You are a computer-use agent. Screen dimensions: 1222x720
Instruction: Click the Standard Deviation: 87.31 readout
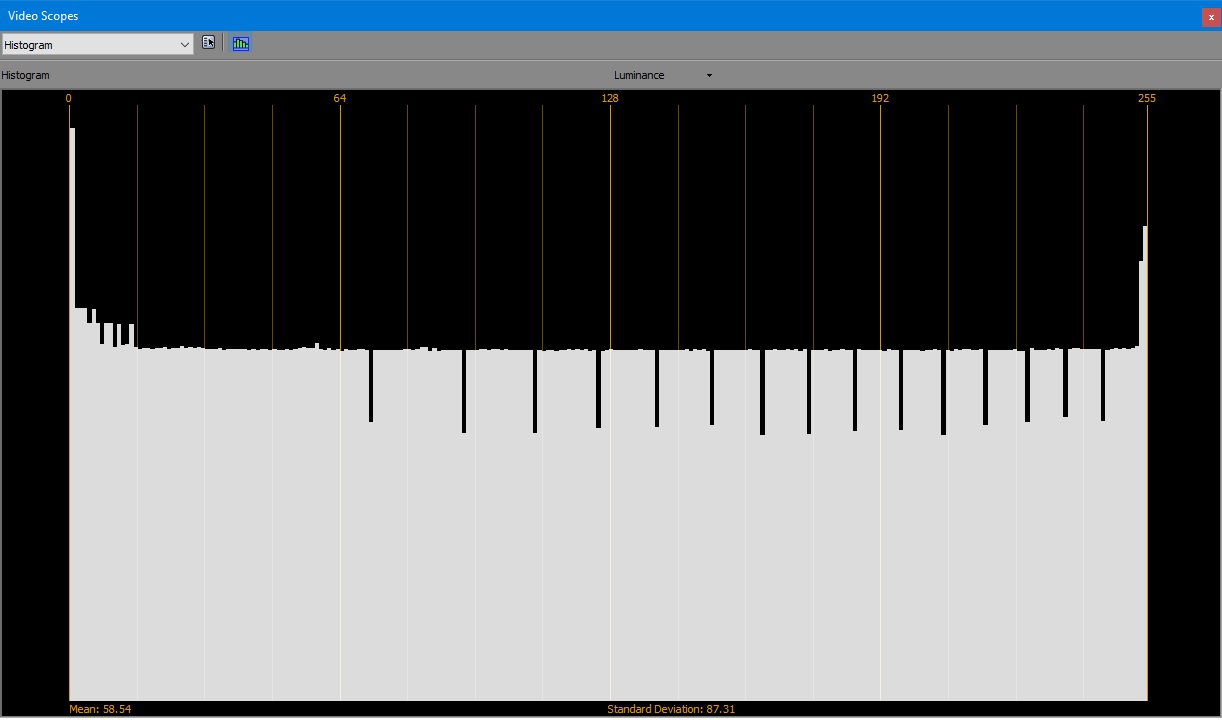point(669,709)
